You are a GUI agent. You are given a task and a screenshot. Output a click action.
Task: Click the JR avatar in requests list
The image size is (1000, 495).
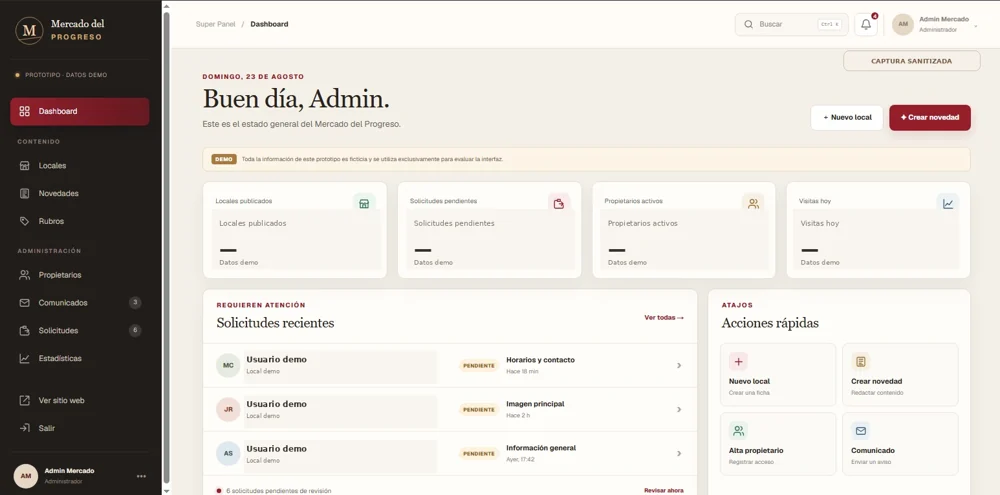[x=228, y=410]
